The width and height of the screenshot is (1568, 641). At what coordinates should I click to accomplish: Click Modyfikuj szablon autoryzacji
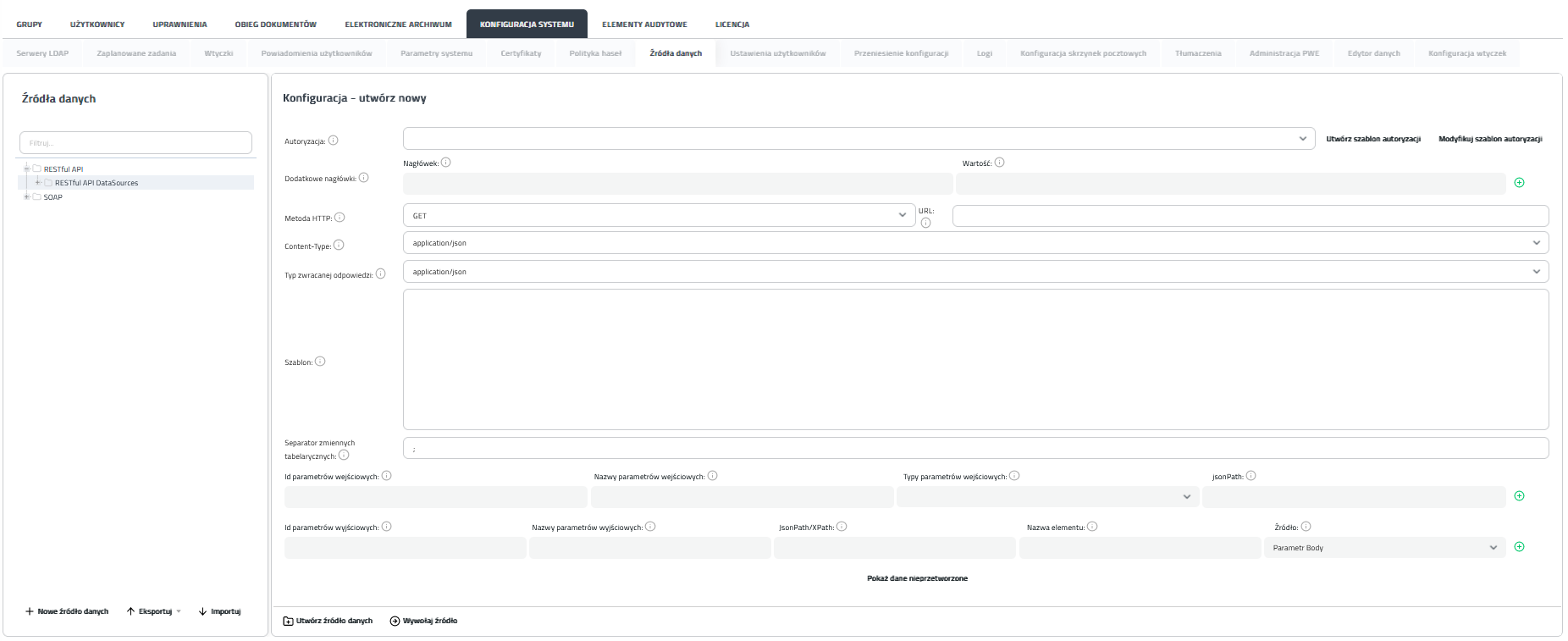[1490, 139]
